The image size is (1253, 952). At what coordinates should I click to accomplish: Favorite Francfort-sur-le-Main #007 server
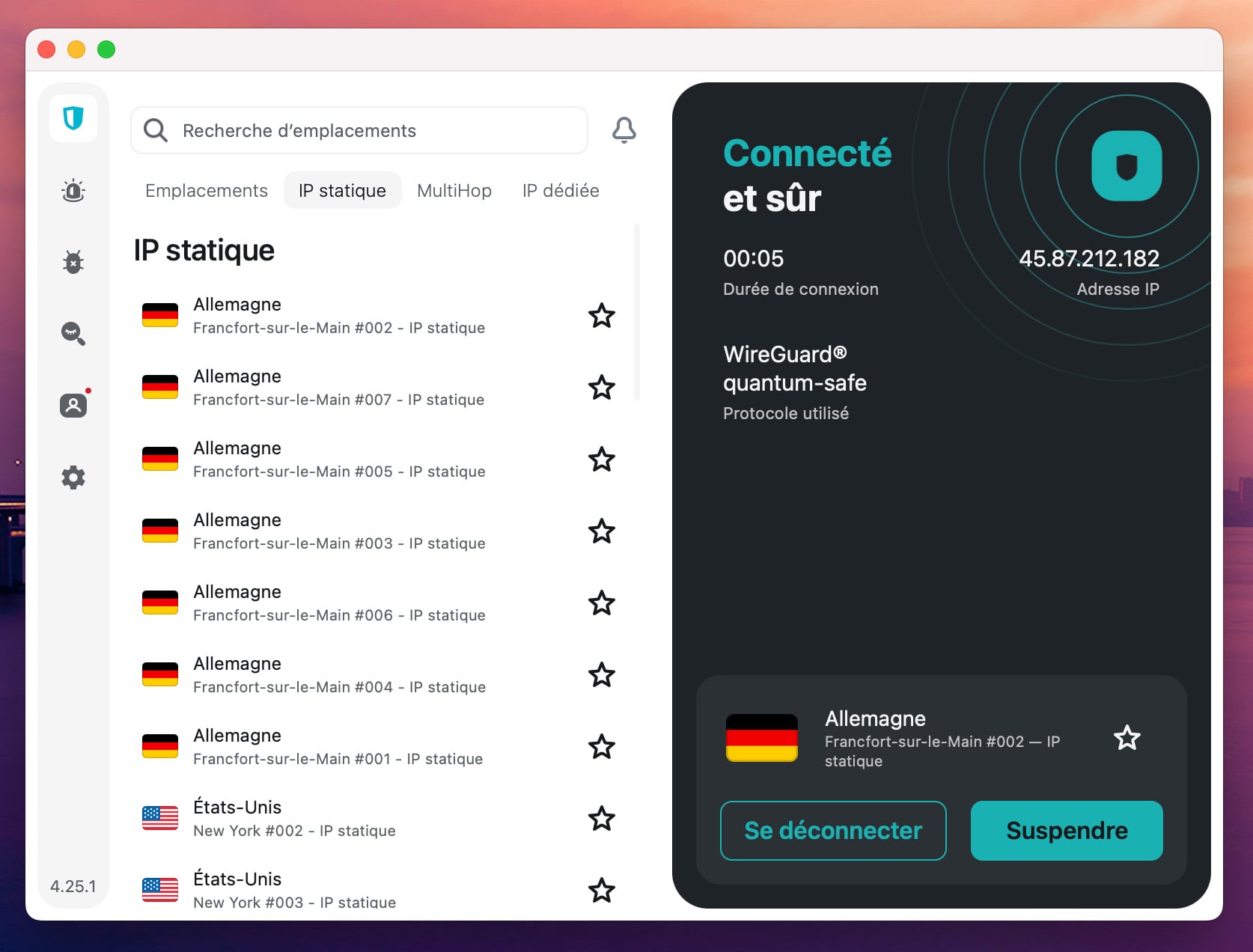(602, 388)
